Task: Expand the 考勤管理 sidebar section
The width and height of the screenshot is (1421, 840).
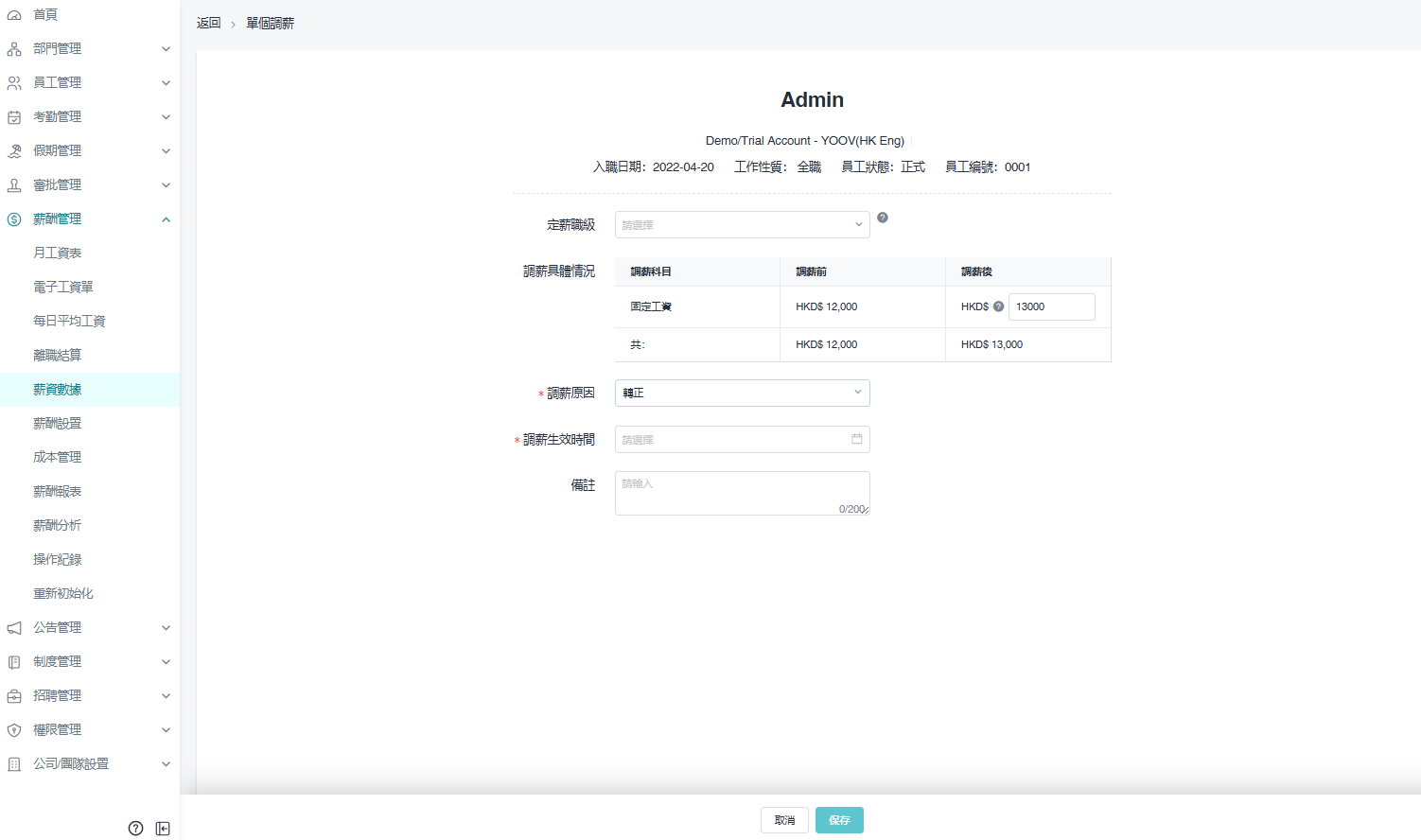Action: pyautogui.click(x=90, y=117)
